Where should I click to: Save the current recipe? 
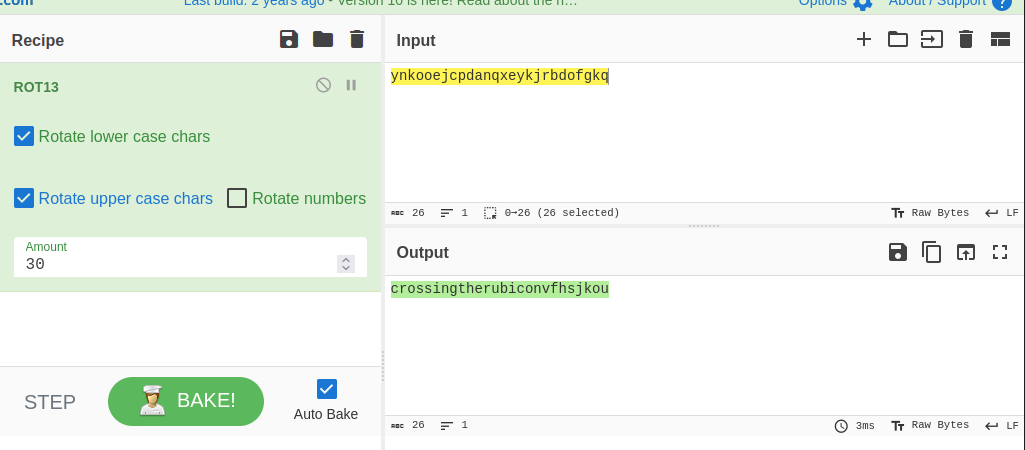tap(289, 39)
